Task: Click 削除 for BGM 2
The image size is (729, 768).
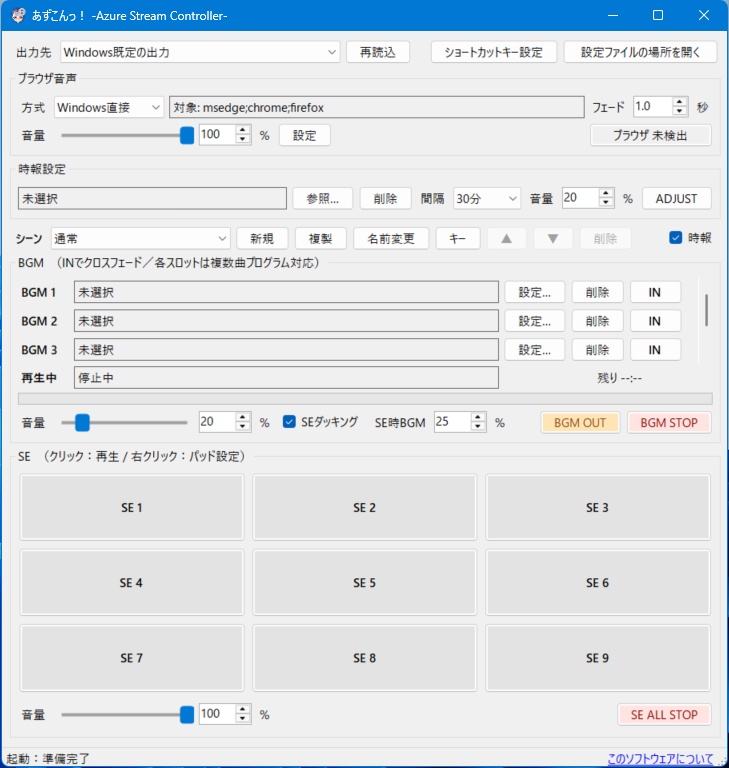Action: (597, 321)
